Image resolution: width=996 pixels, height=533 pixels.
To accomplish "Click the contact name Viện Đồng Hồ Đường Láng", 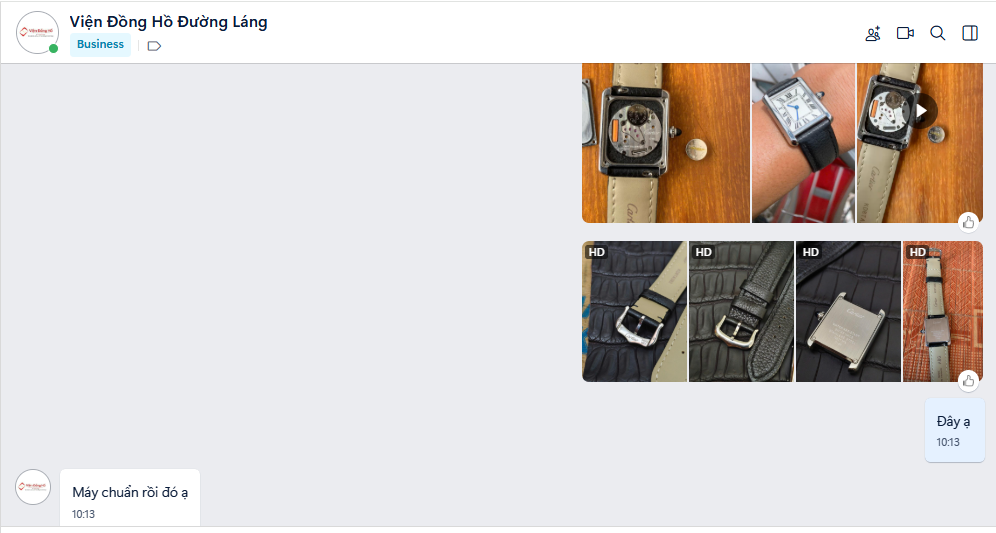I will (x=168, y=22).
